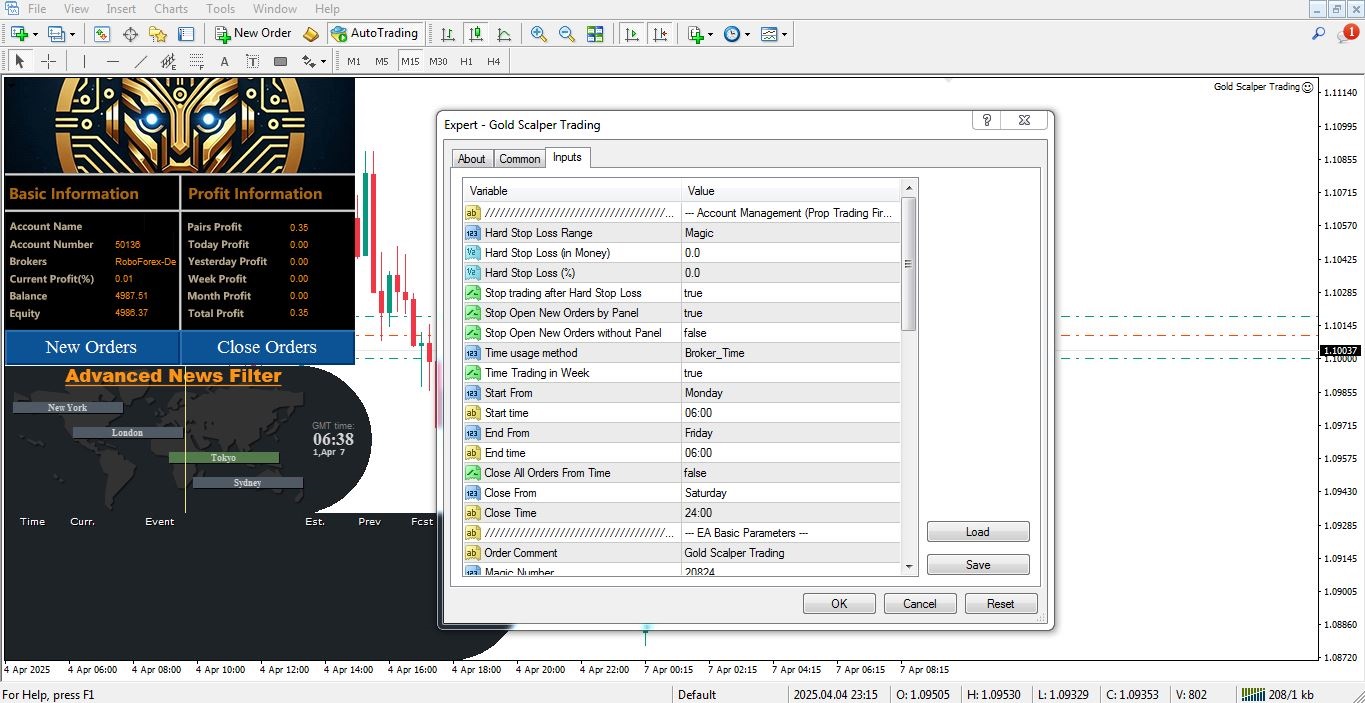Toggle chart Auto Scroll
The height and width of the screenshot is (703, 1365).
(632, 33)
